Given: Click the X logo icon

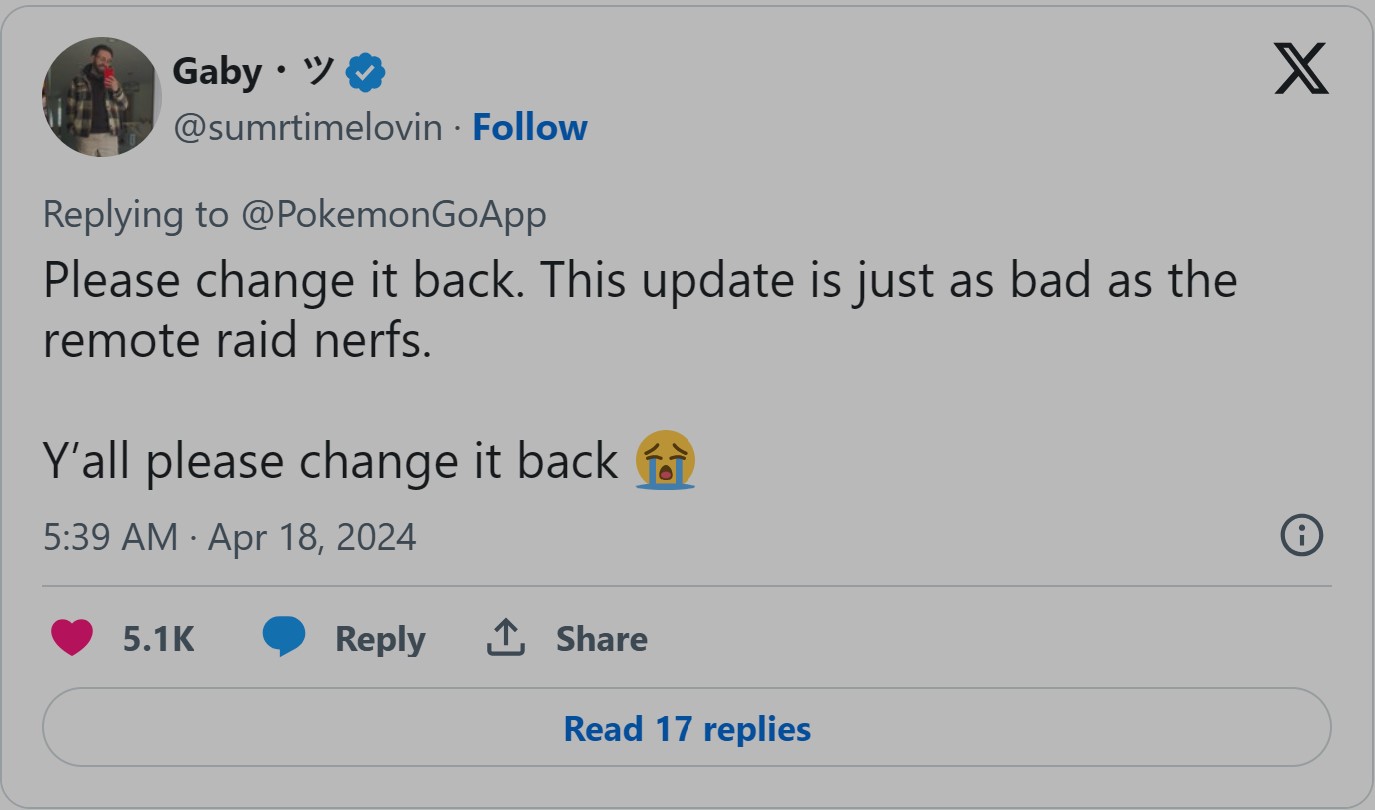Looking at the screenshot, I should [x=1301, y=69].
